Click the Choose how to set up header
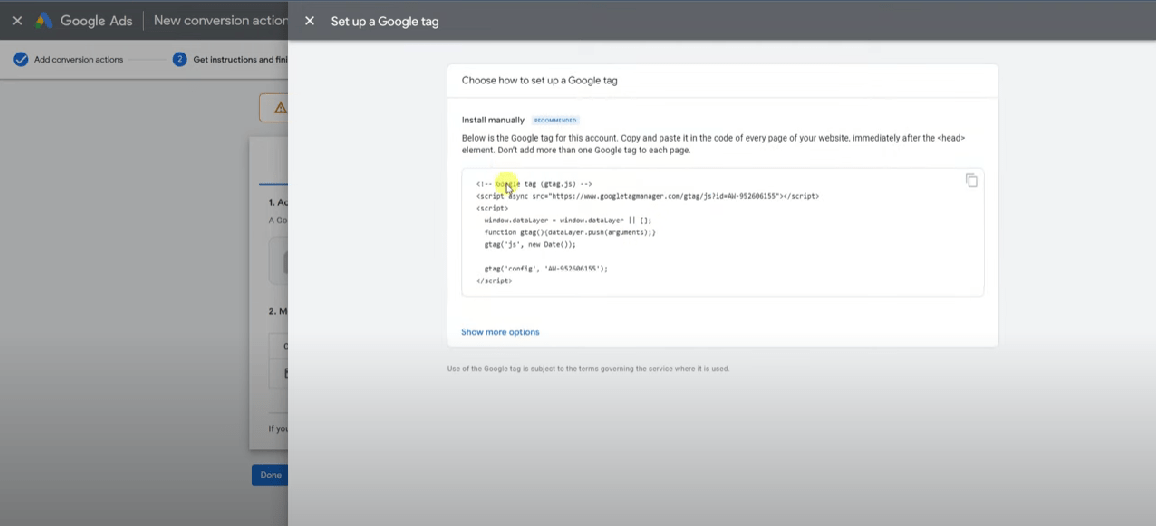1156x526 pixels. pyautogui.click(x=539, y=80)
